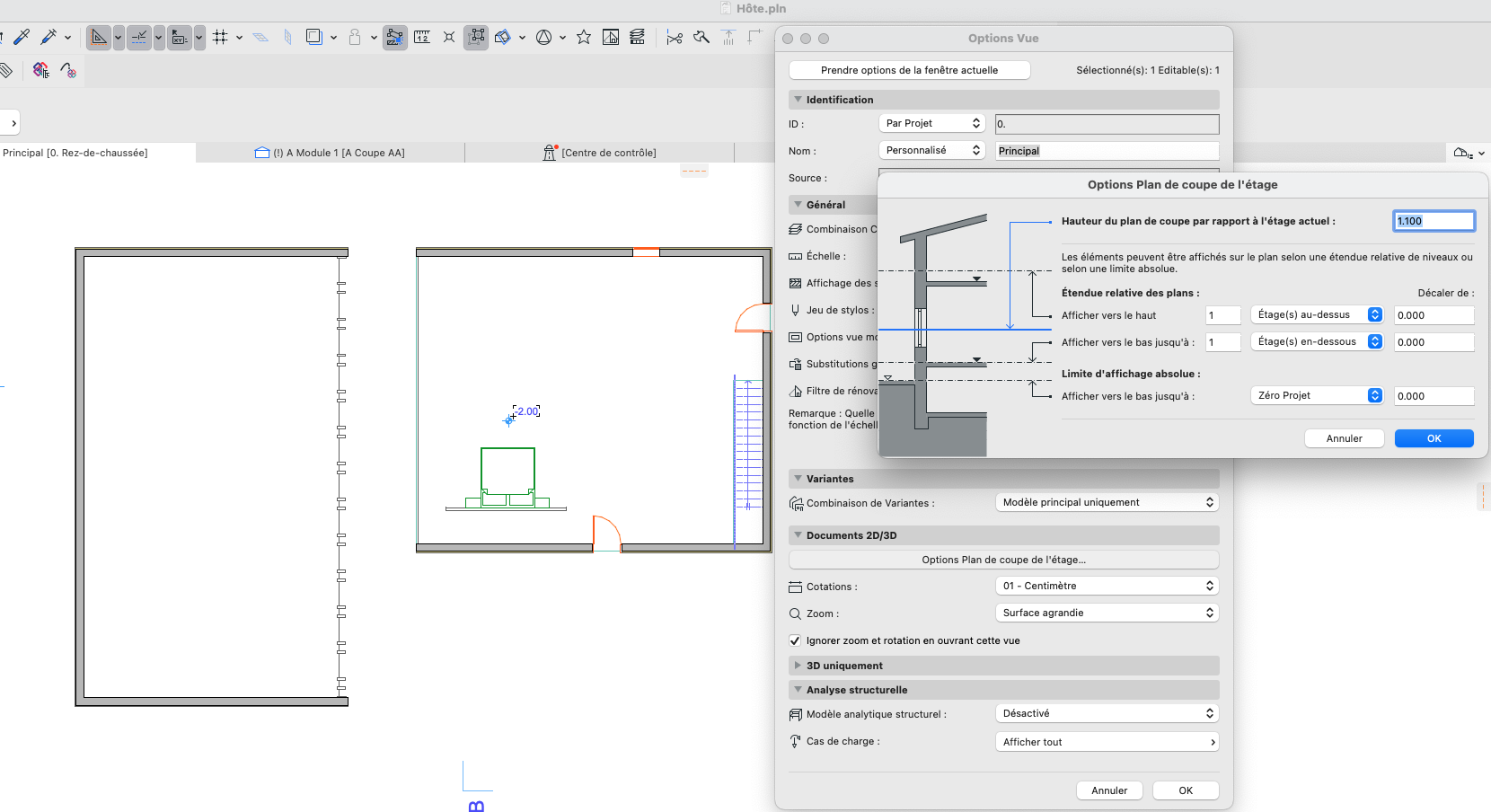Collapse the Identification section
Image resolution: width=1491 pixels, height=812 pixels.
pyautogui.click(x=798, y=100)
